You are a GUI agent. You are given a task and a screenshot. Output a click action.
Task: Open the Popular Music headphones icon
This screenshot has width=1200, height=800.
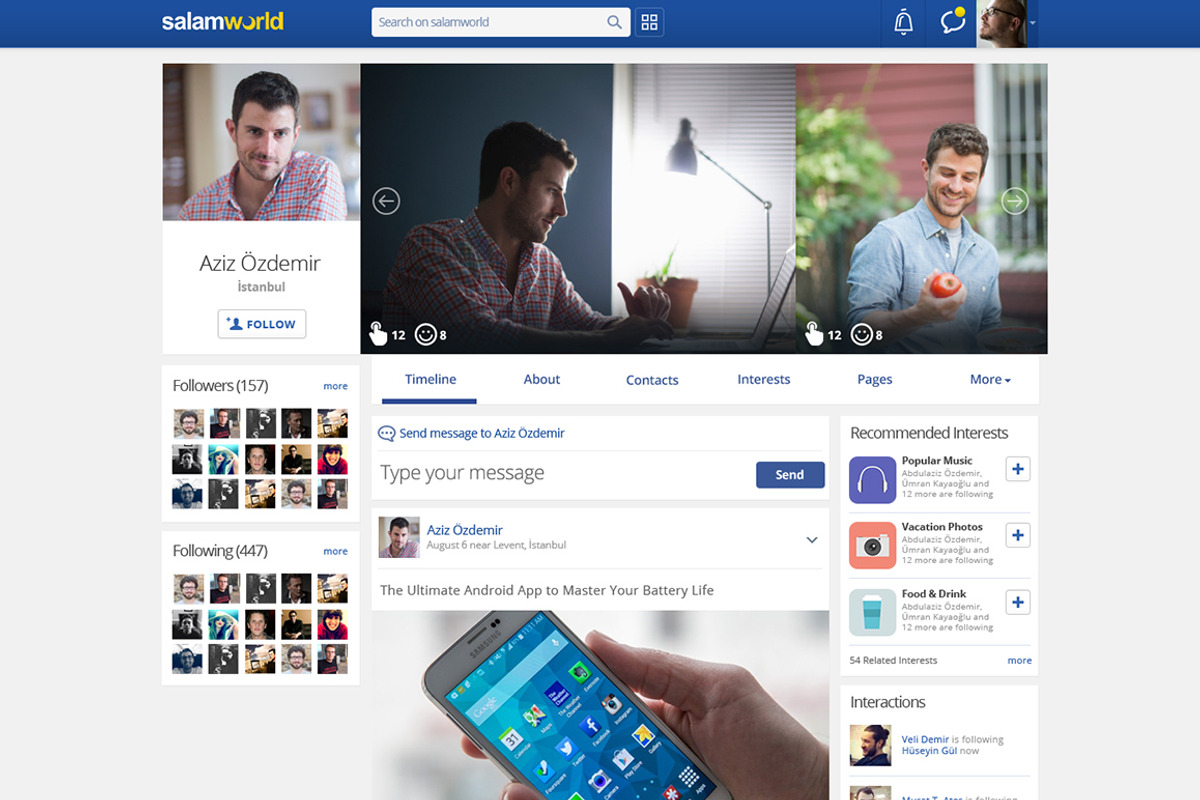pos(872,480)
